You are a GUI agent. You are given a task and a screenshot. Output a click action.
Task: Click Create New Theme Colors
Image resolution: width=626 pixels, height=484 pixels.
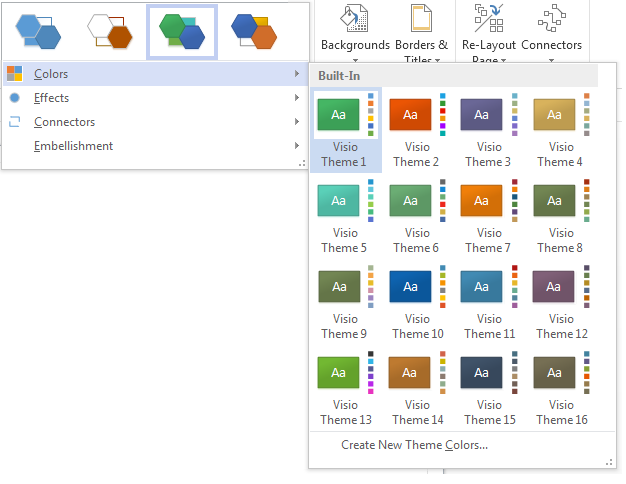(414, 445)
